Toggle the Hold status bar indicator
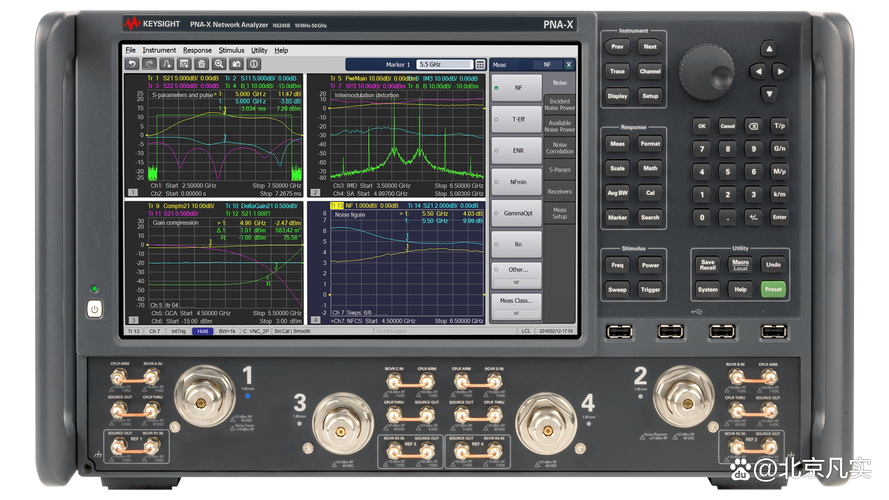The image size is (889, 500). tap(202, 331)
